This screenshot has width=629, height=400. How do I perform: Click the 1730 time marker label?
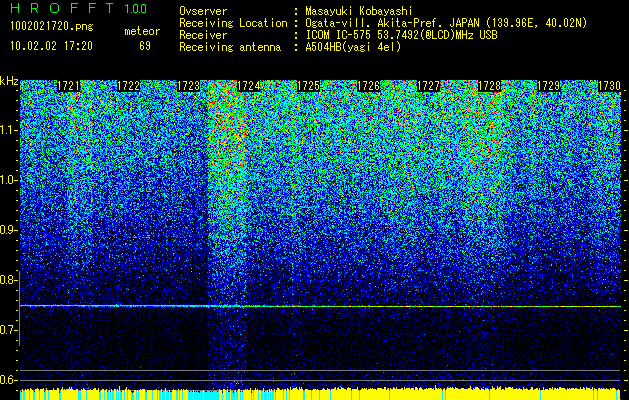click(609, 86)
